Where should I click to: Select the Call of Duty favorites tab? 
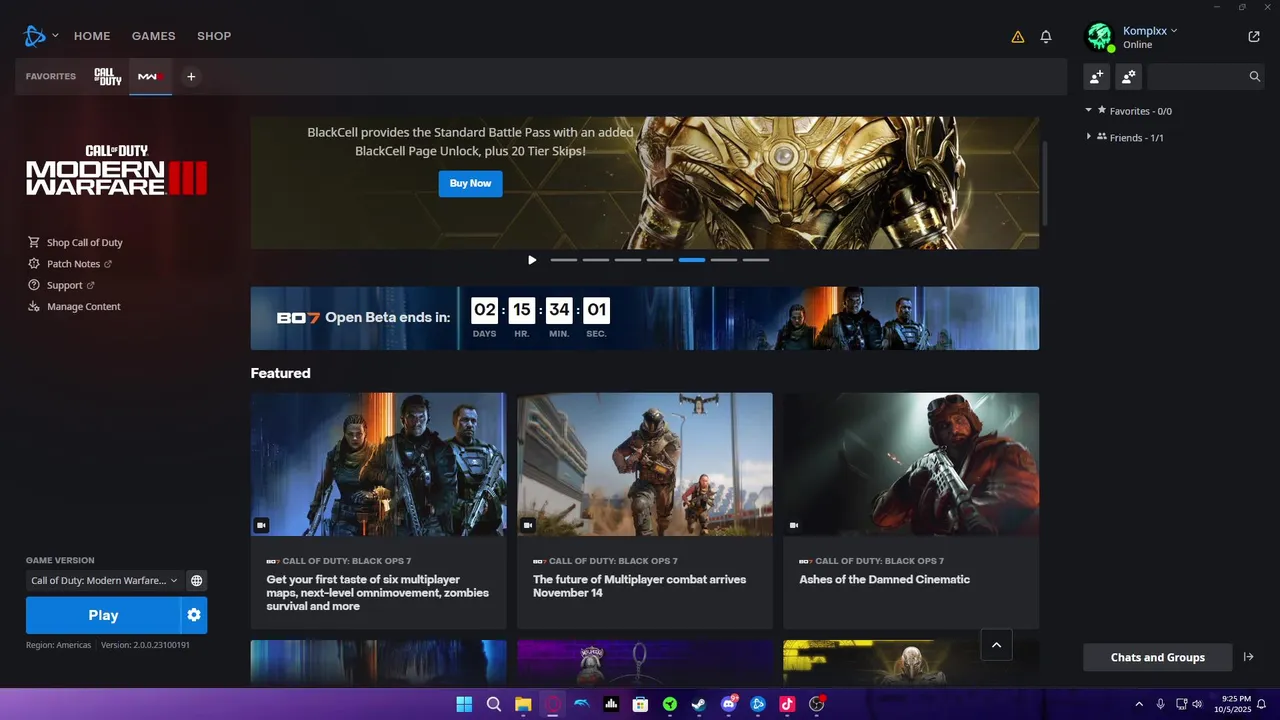108,76
